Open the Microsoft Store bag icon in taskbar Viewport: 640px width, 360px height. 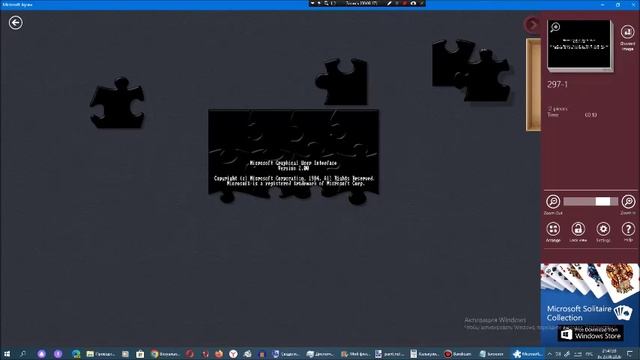tap(140, 354)
